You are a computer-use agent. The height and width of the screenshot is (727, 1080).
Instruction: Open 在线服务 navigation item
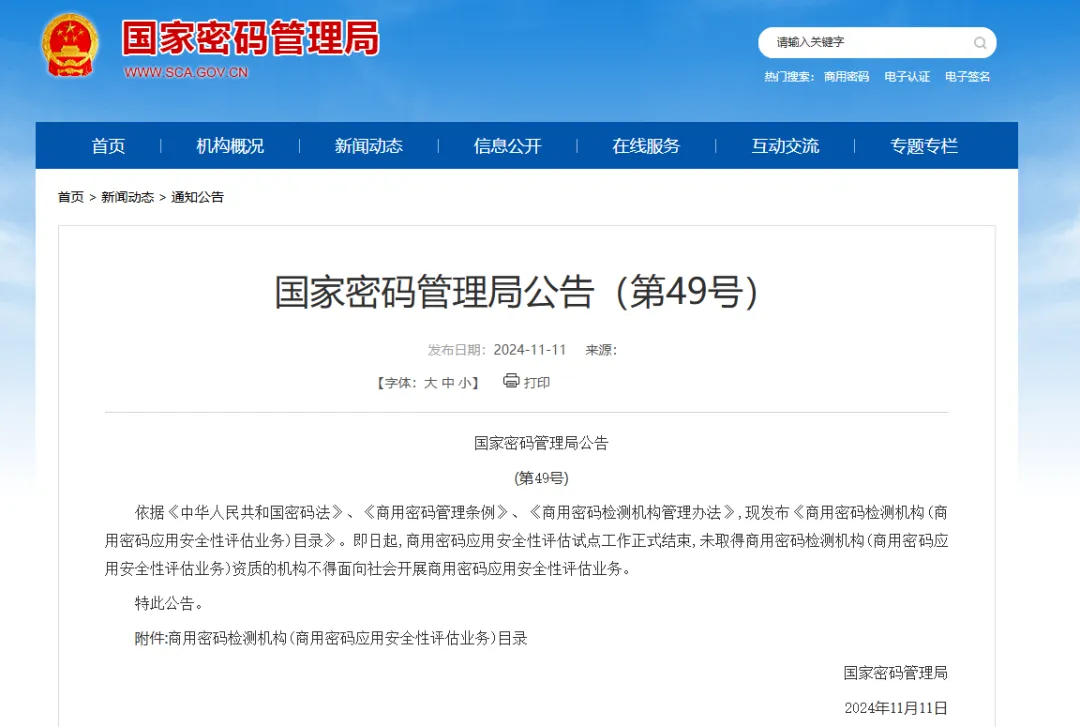pyautogui.click(x=646, y=146)
